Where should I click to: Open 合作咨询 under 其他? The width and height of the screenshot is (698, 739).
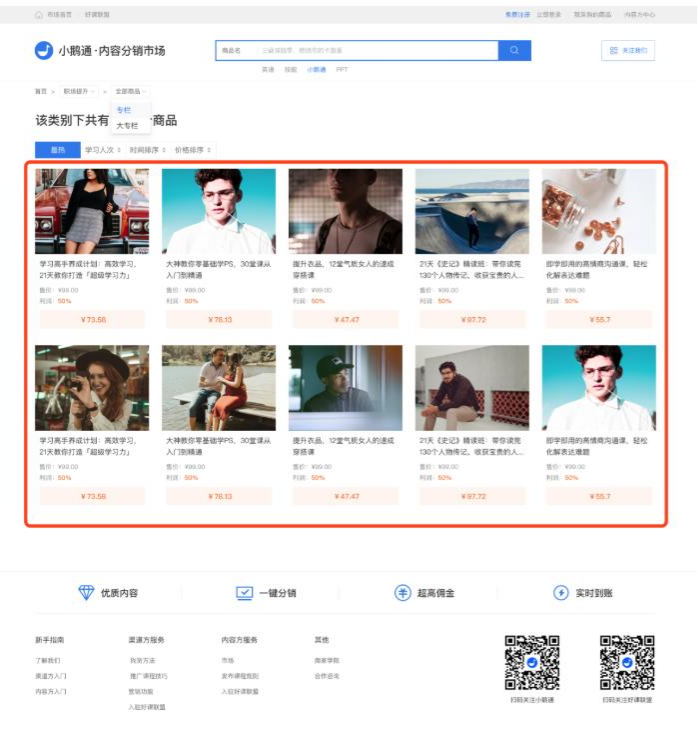click(x=327, y=676)
